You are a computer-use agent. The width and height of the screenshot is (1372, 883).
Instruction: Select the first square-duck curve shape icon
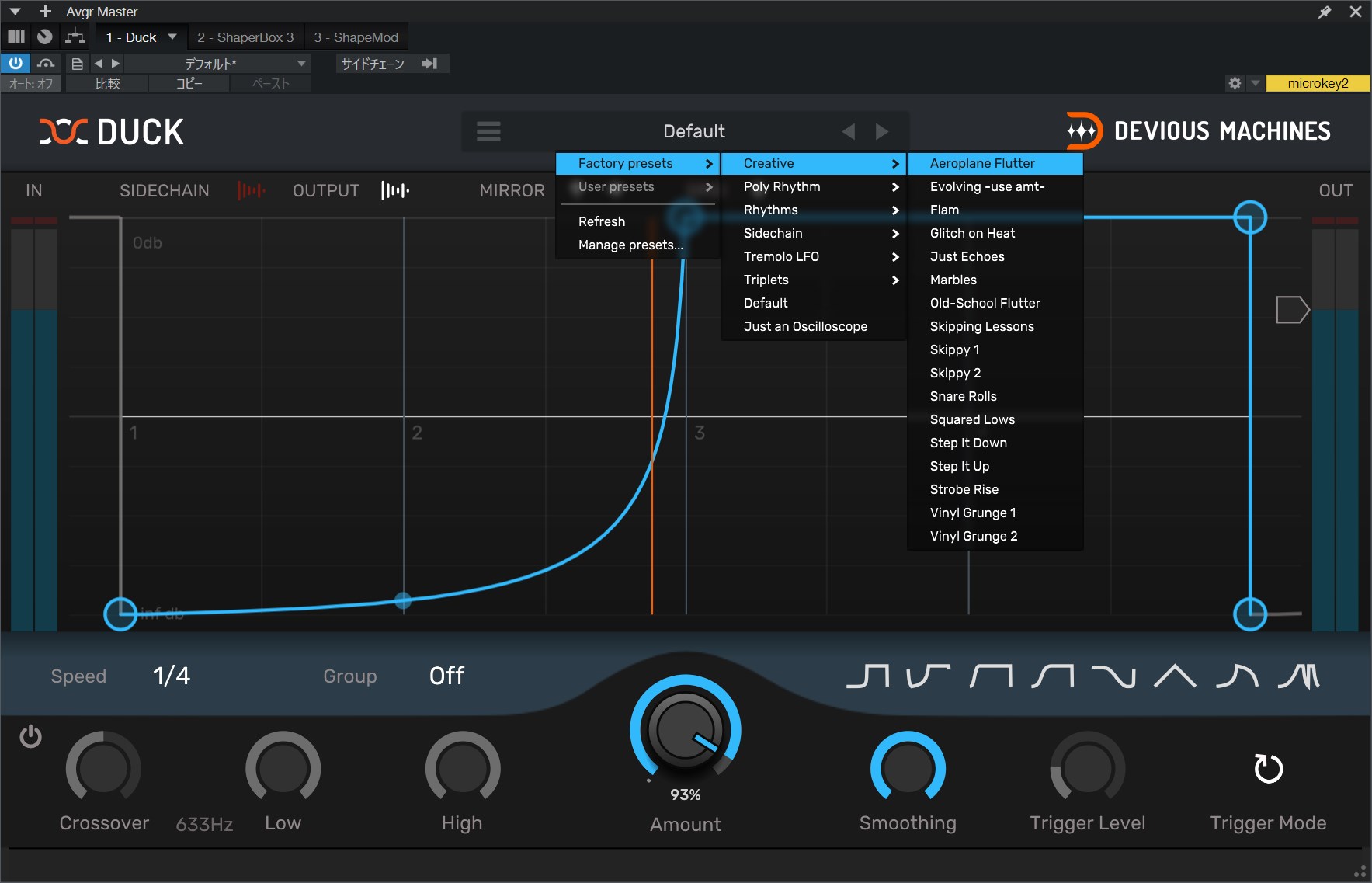(x=867, y=676)
